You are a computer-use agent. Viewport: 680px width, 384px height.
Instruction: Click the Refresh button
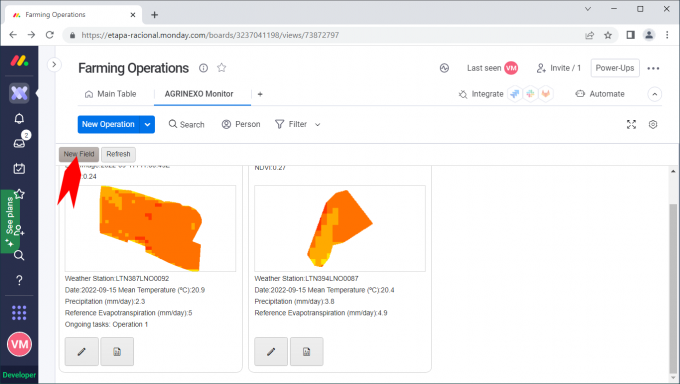[x=118, y=154]
